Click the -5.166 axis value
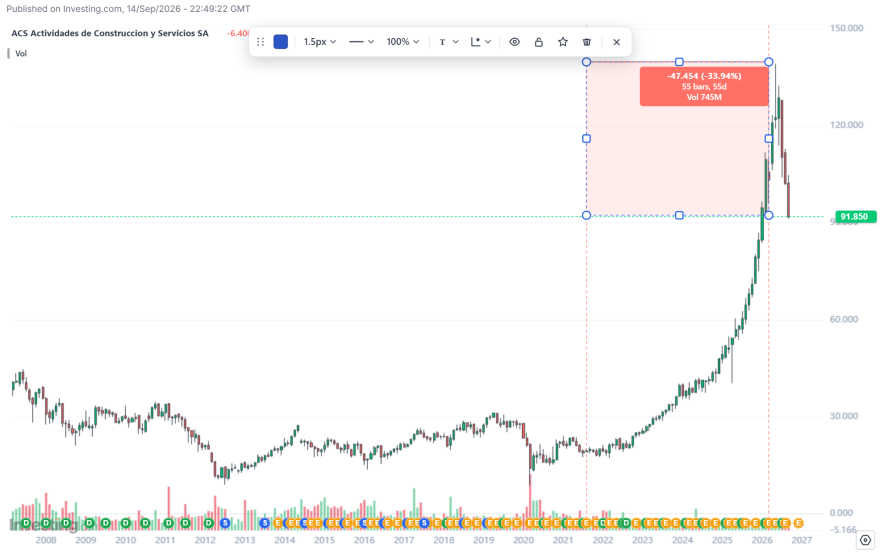The width and height of the screenshot is (880, 553). (844, 529)
